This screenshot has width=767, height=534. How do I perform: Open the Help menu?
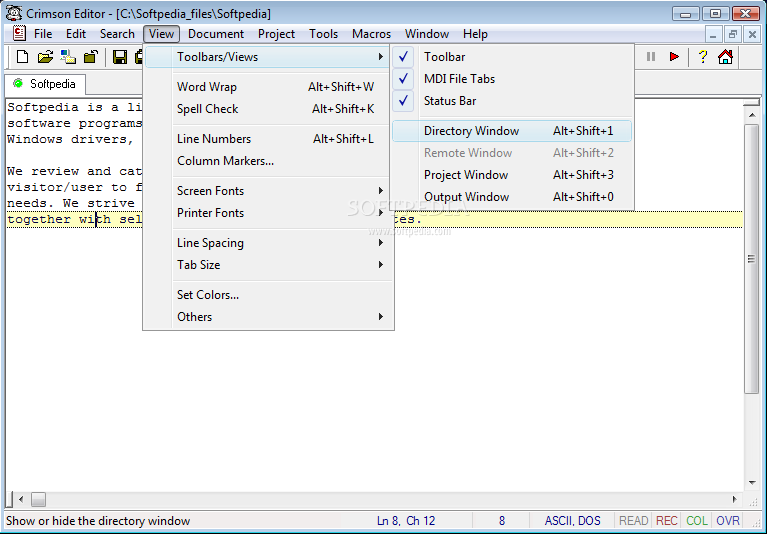[475, 34]
